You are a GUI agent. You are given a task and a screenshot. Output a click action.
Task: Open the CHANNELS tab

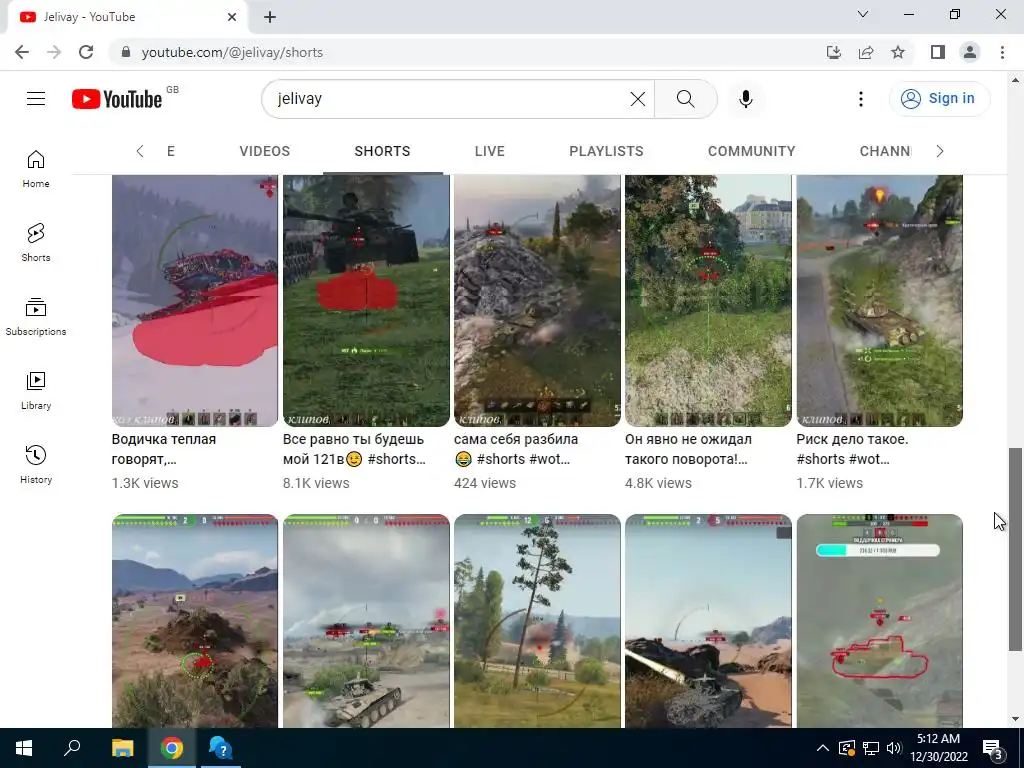click(885, 151)
